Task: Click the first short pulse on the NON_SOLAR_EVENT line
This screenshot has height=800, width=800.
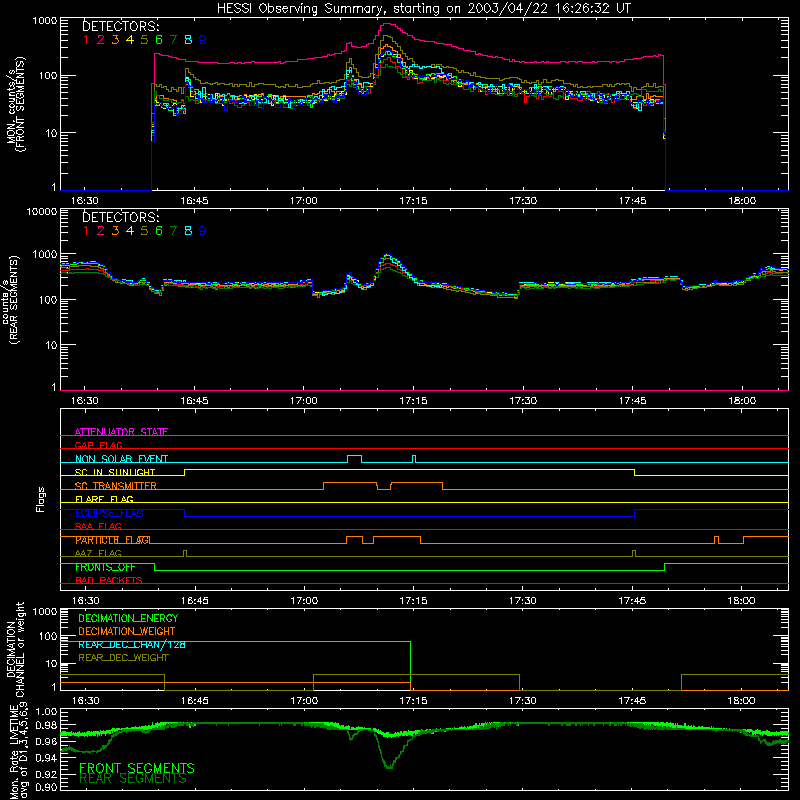Action: pos(355,459)
